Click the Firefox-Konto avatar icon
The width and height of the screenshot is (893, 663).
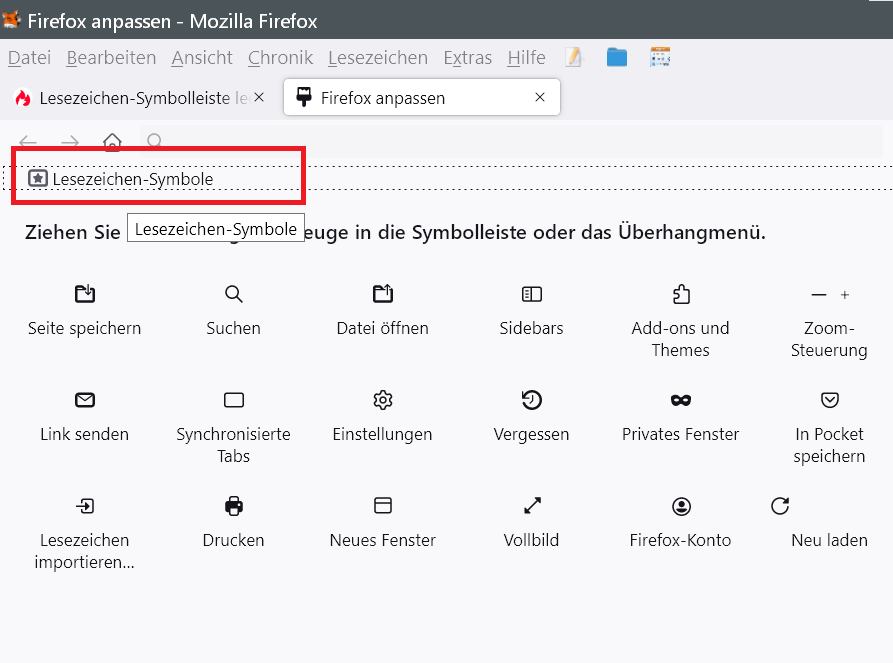coord(681,506)
